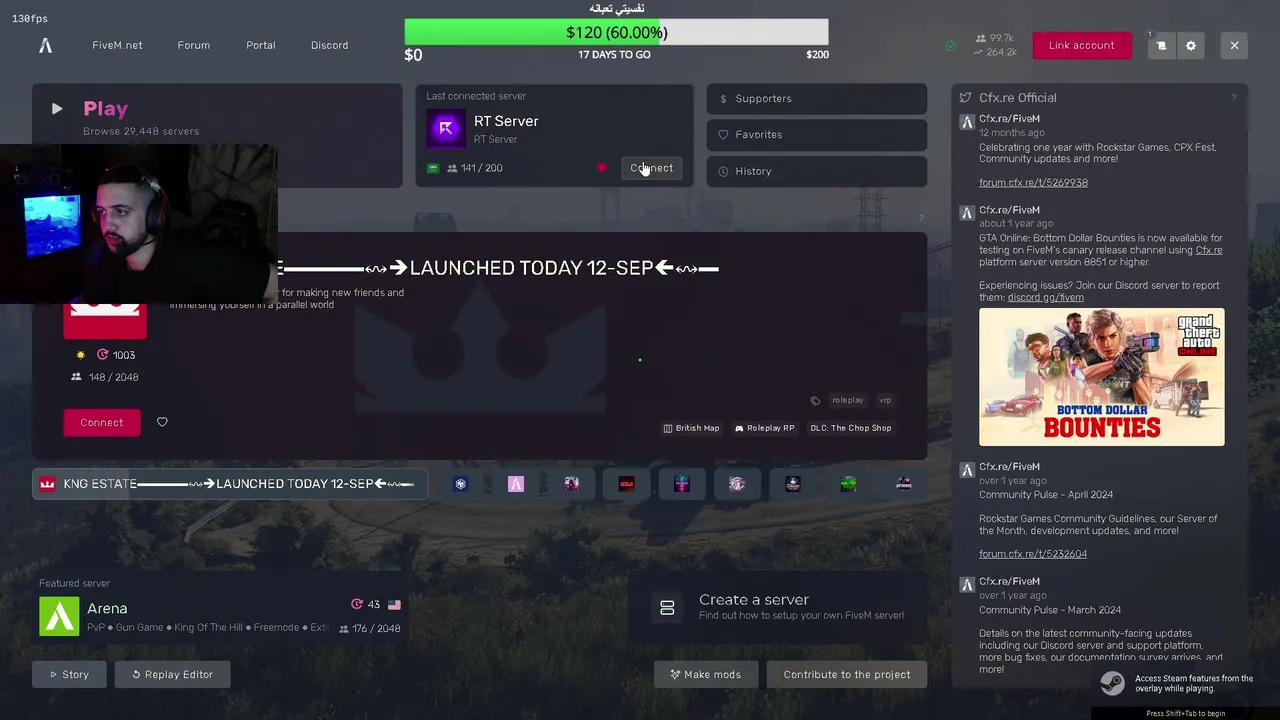
Task: Open the changelog scroll icon
Action: pos(1161,45)
